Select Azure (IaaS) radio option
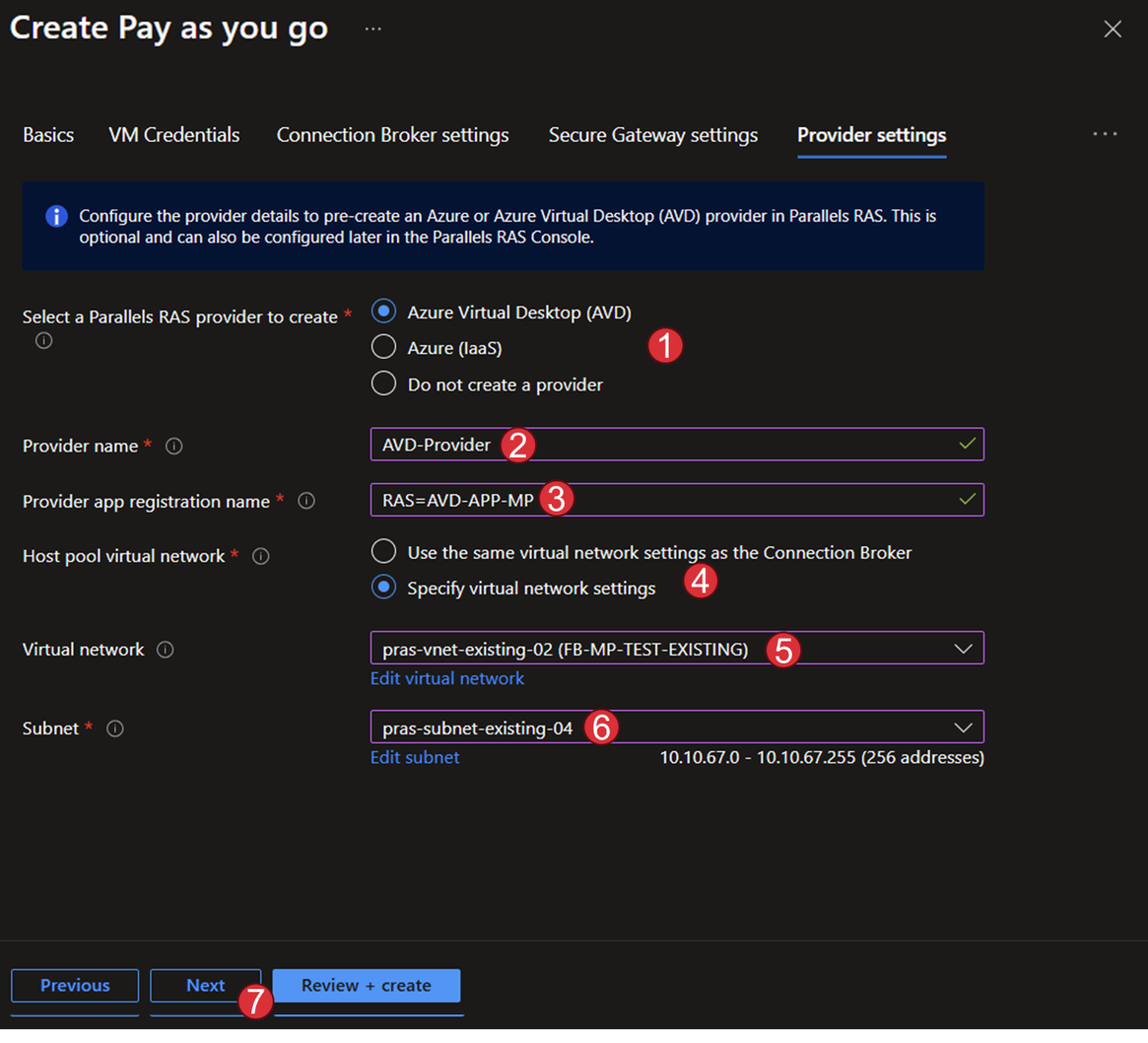This screenshot has width=1148, height=1043. tap(384, 347)
